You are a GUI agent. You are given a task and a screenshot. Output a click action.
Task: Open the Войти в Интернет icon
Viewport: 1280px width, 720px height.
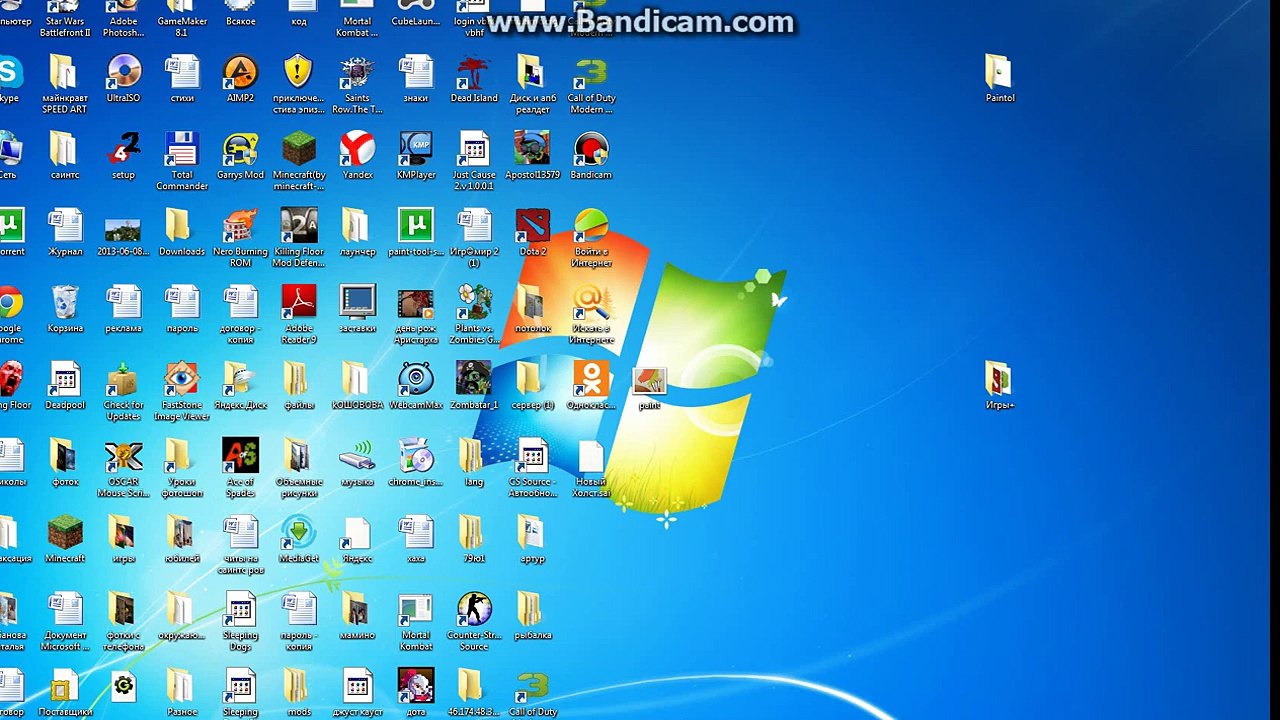591,238
